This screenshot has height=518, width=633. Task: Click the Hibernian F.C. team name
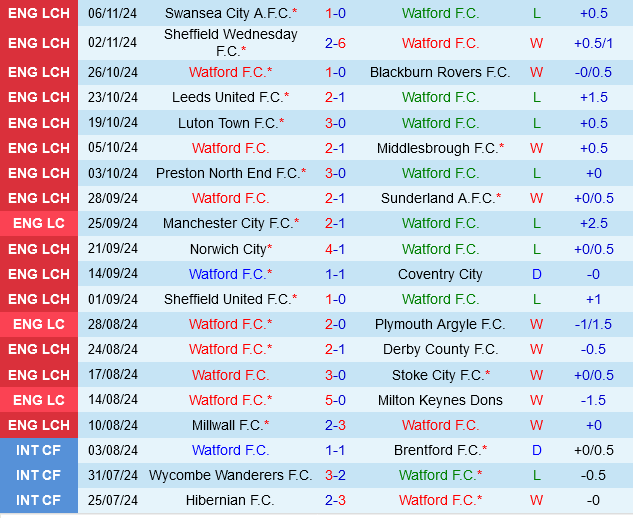(230, 500)
